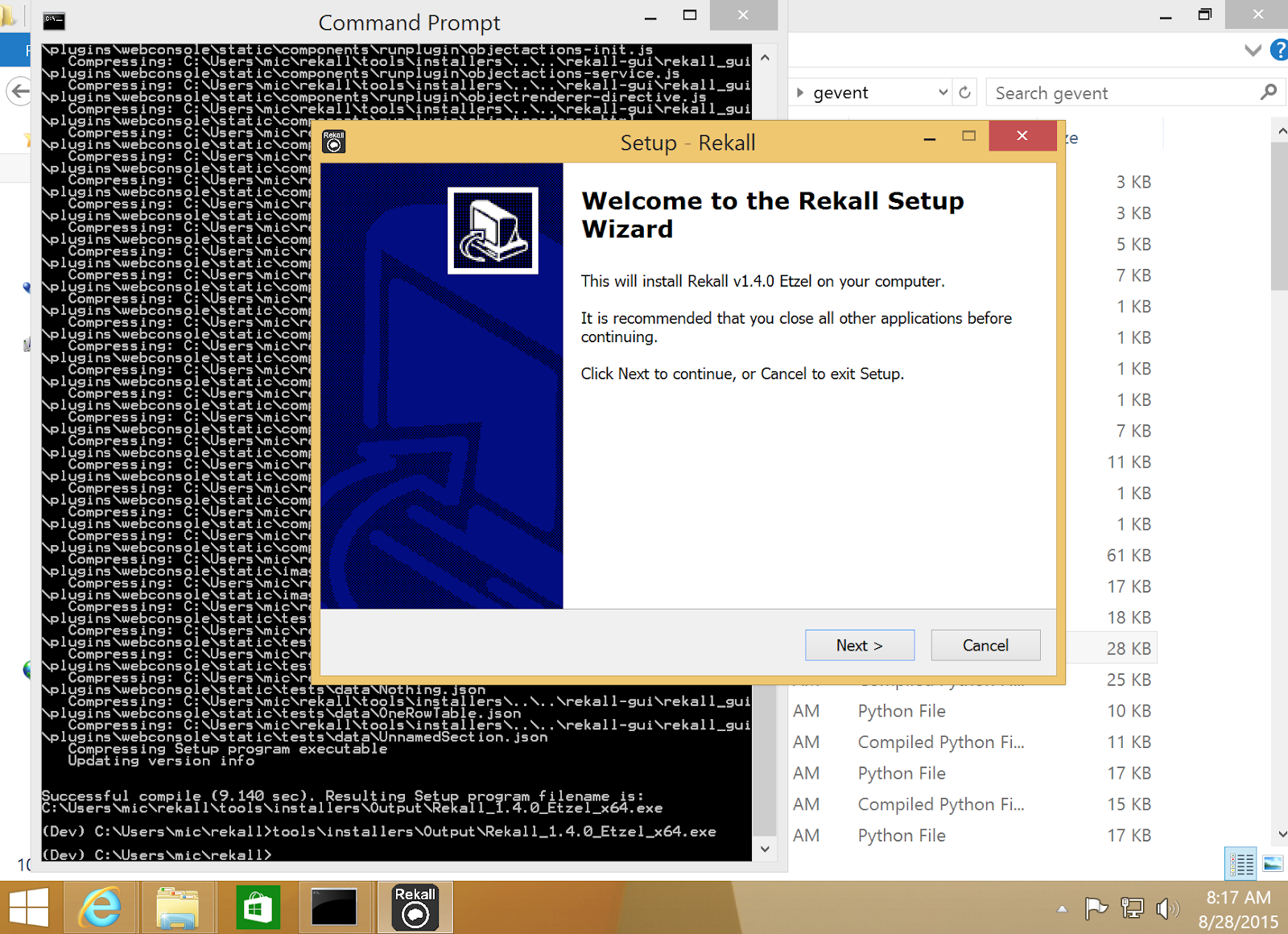Open Internet Explorer from the taskbar
The height and width of the screenshot is (934, 1288).
pyautogui.click(x=100, y=908)
